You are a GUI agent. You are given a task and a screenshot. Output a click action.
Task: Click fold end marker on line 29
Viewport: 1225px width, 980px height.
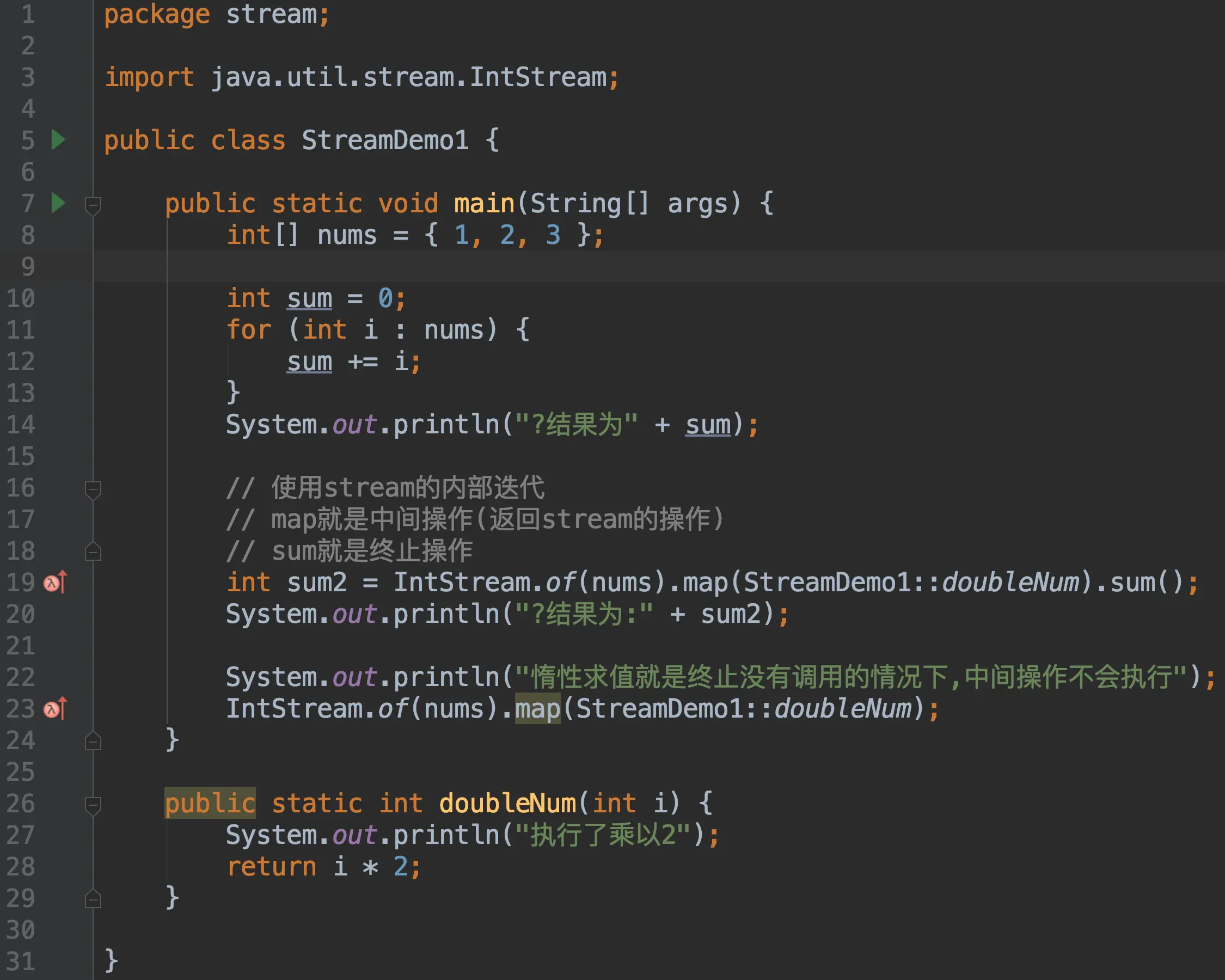tap(93, 899)
